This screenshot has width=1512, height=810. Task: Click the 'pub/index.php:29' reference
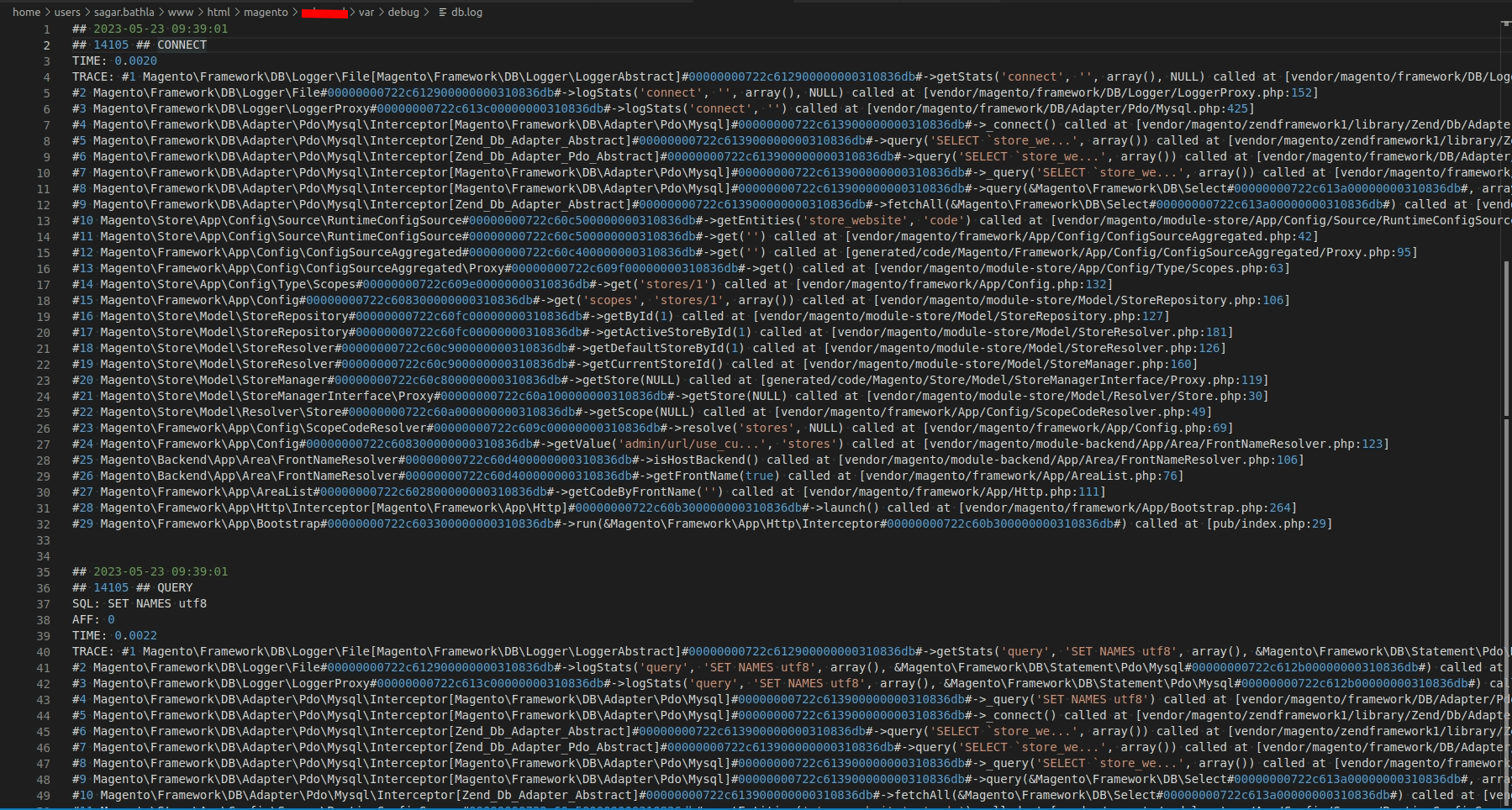coord(1270,523)
